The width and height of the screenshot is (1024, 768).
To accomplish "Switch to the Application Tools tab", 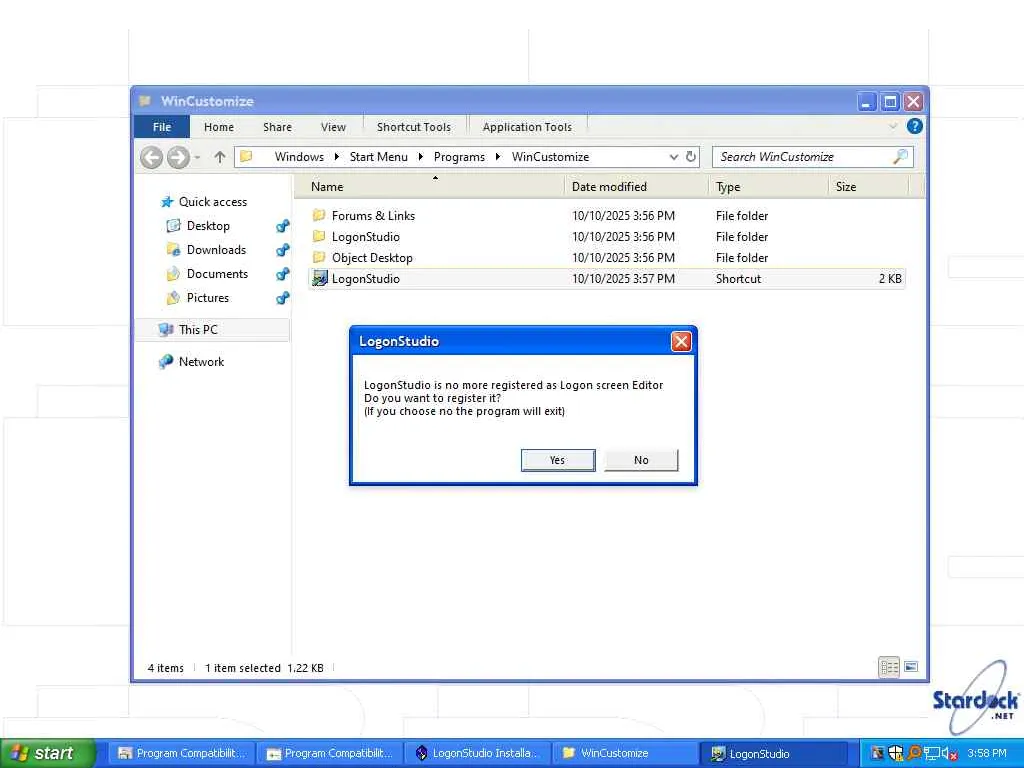I will [527, 127].
